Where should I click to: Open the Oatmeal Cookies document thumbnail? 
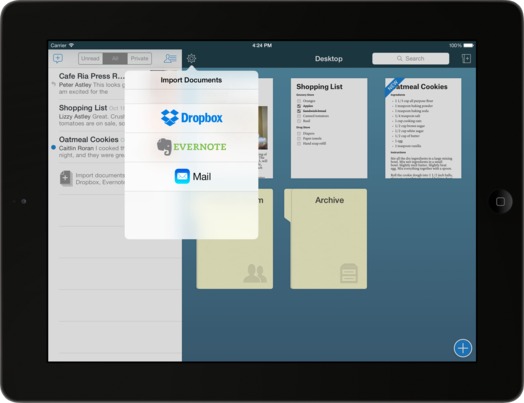[x=423, y=128]
